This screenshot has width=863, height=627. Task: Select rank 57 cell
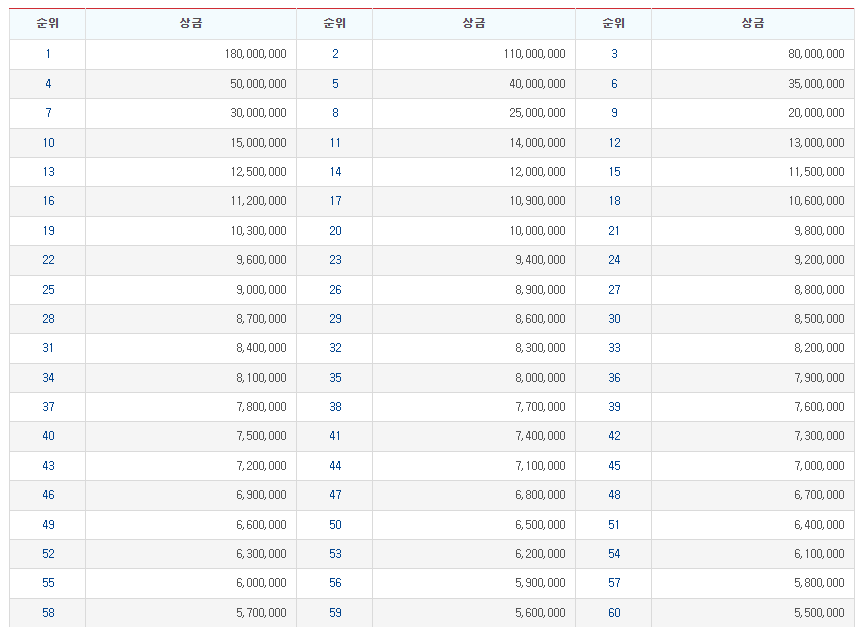pos(614,583)
